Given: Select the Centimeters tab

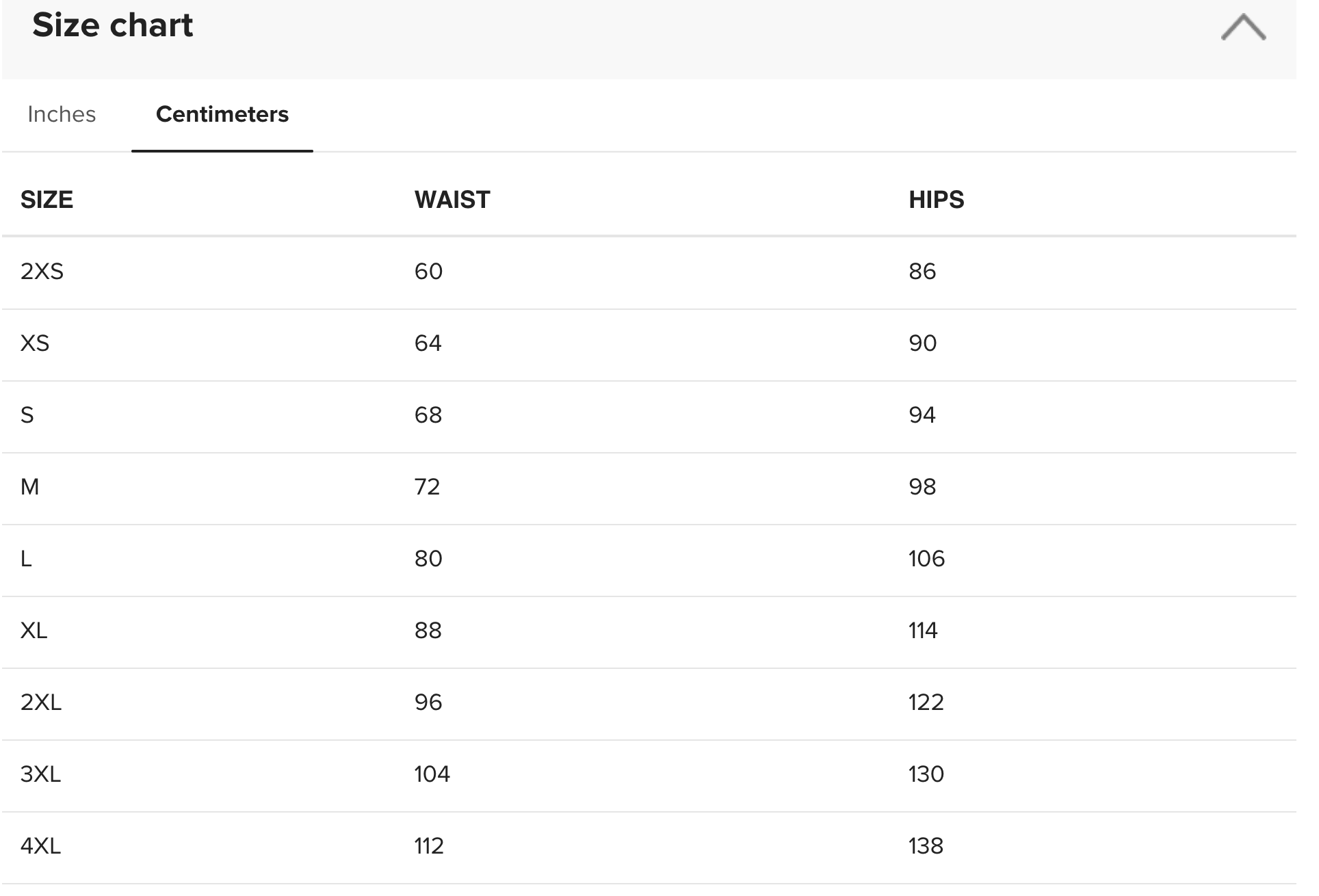Looking at the screenshot, I should 222,114.
